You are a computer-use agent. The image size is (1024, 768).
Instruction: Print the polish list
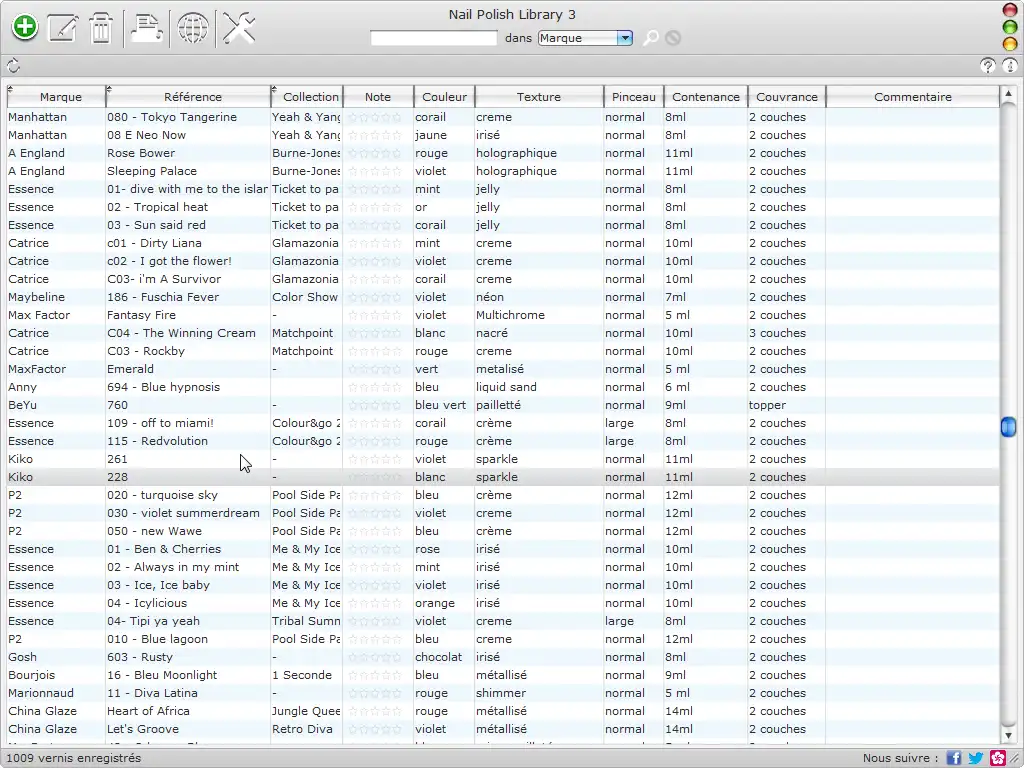pos(146,28)
